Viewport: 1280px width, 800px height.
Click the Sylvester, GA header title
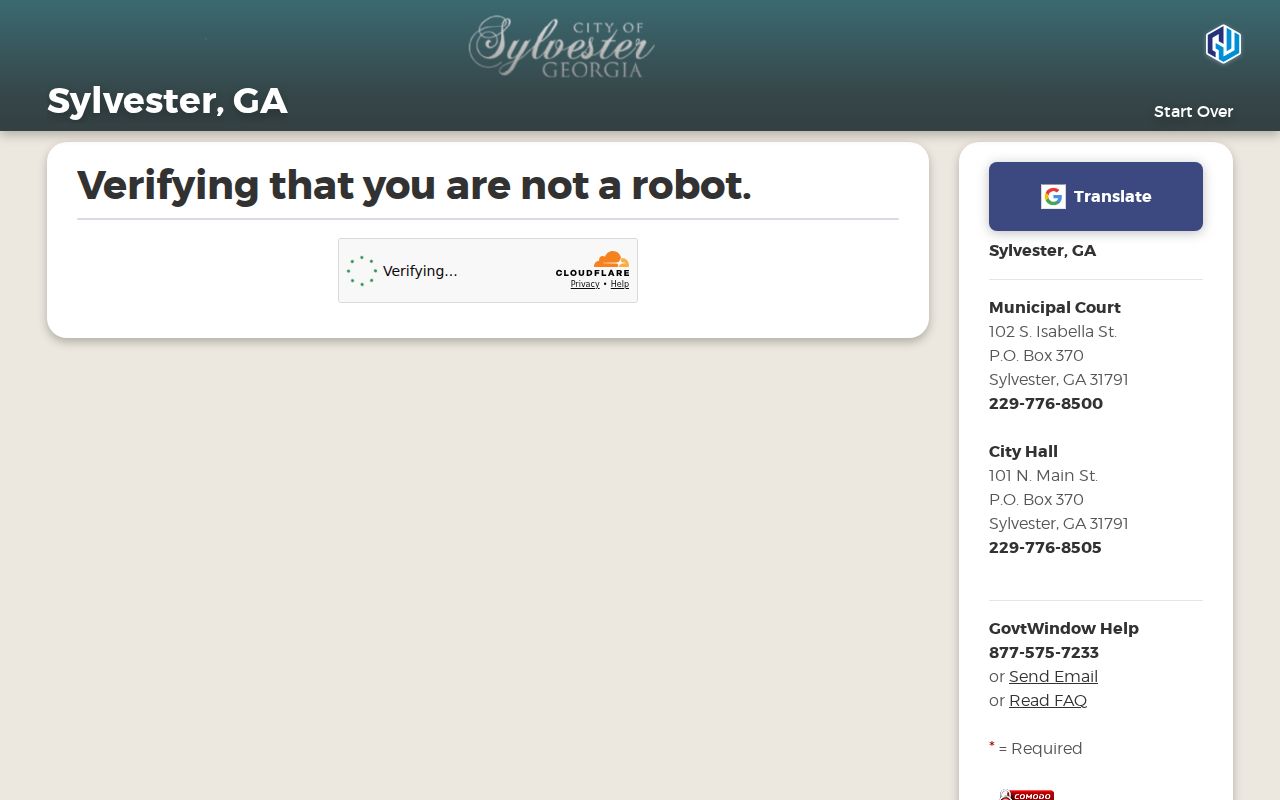167,101
